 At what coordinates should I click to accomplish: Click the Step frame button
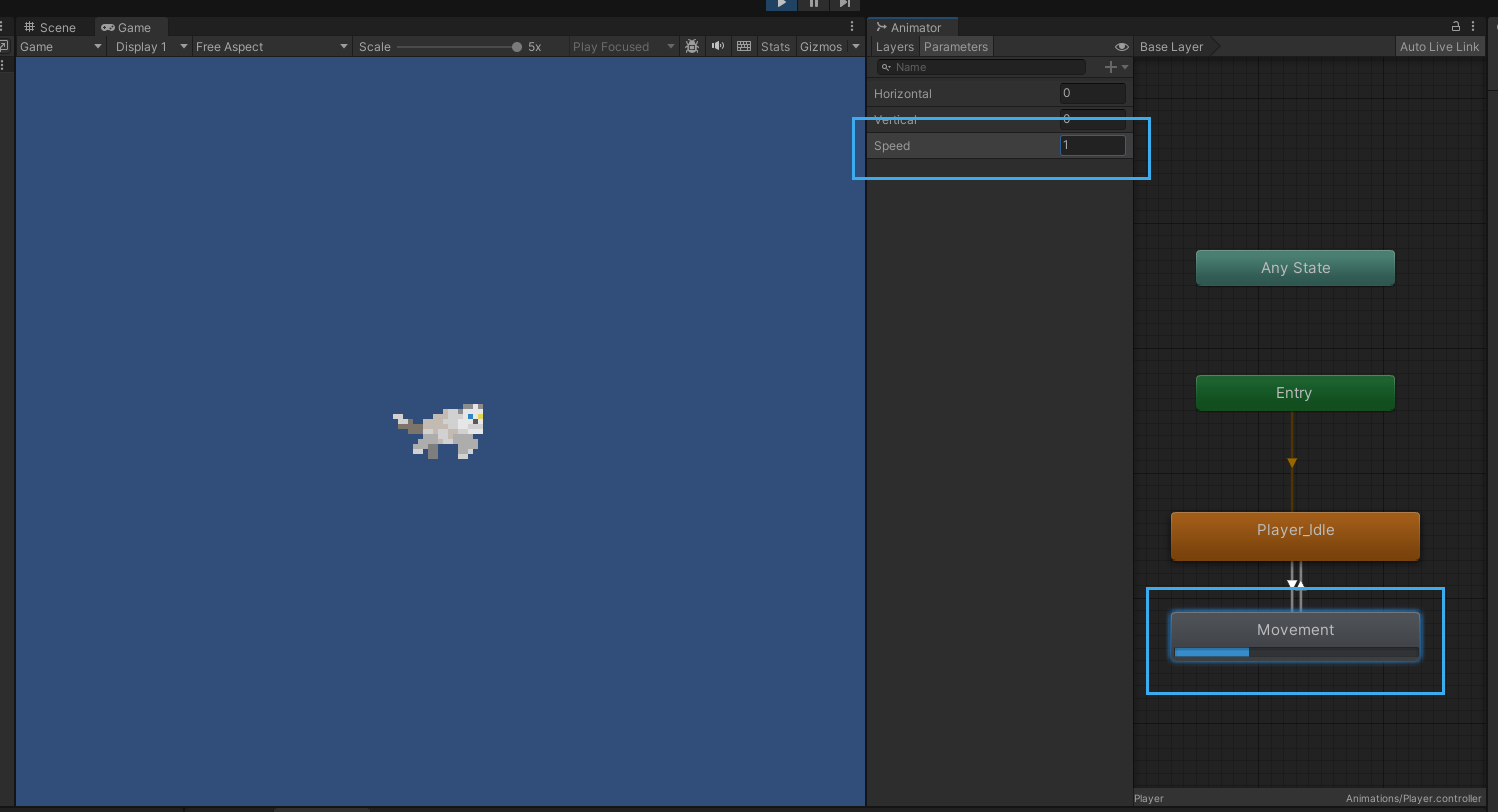coord(845,4)
